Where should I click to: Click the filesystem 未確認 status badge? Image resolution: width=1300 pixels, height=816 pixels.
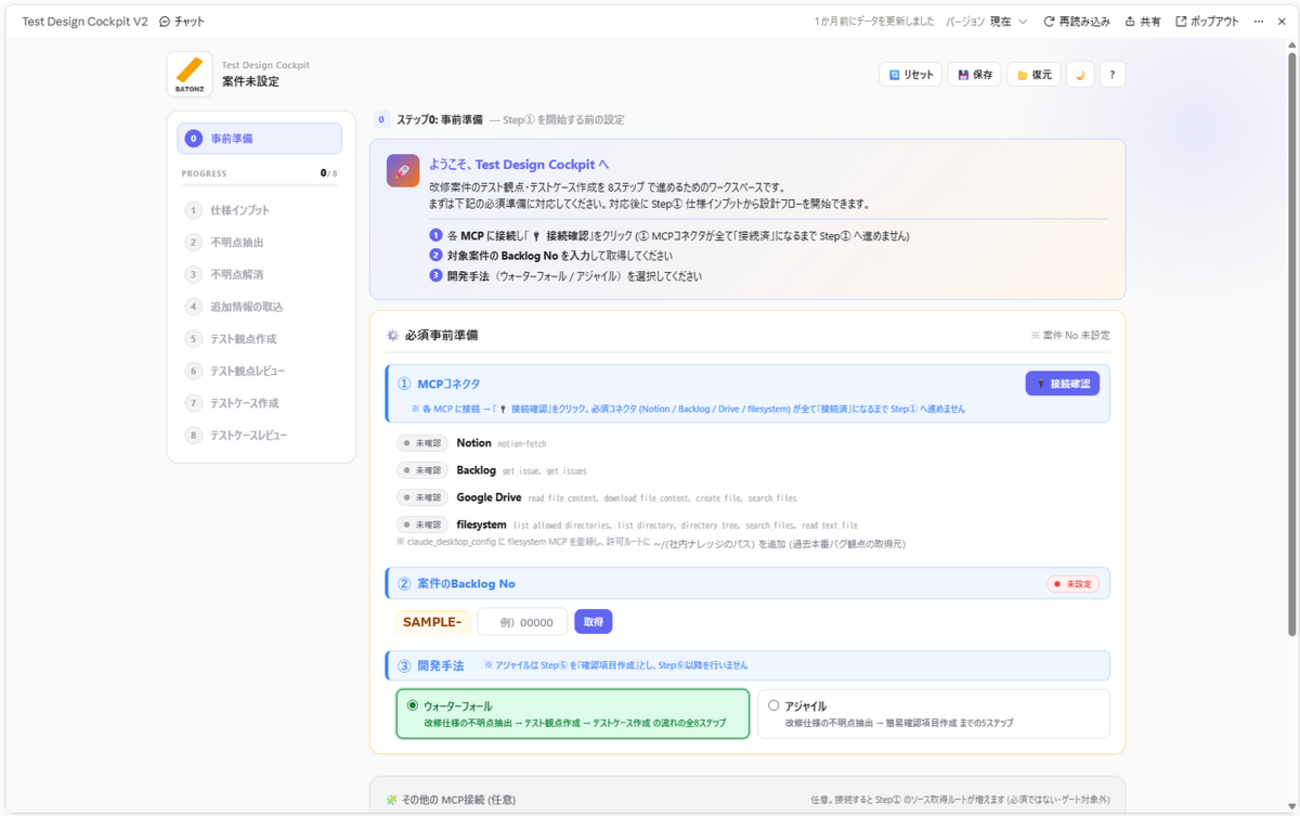422,525
